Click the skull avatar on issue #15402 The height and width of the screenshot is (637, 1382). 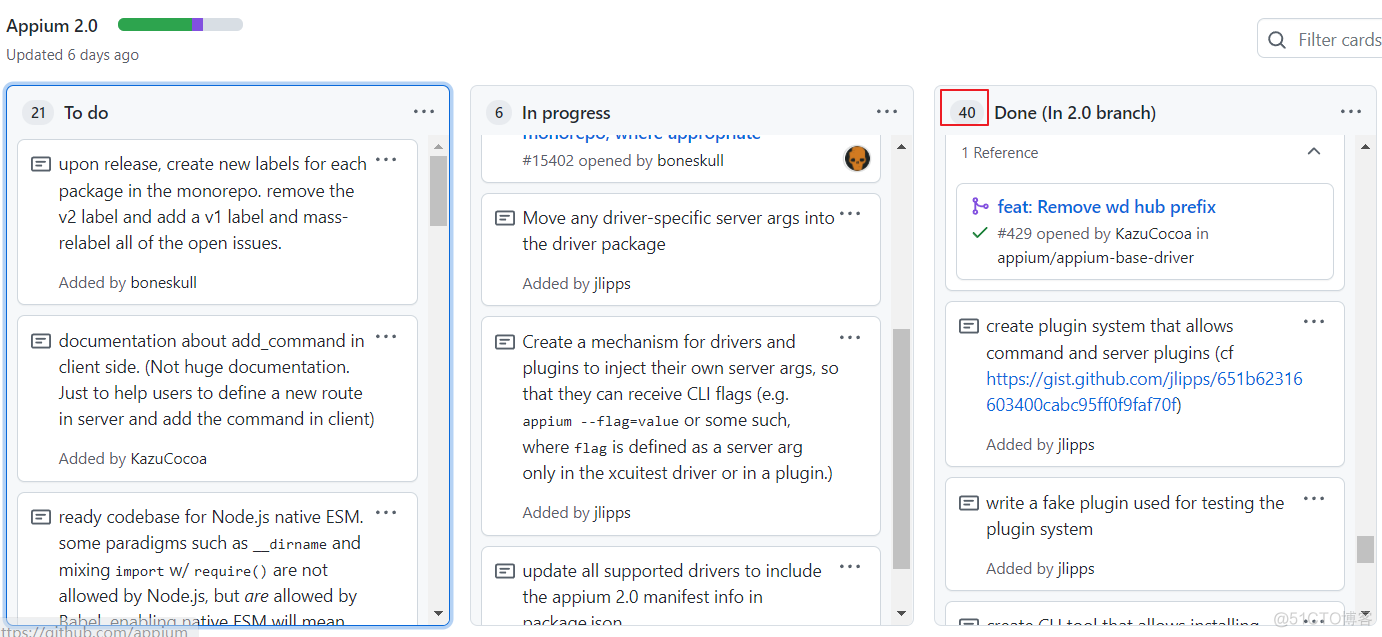(857, 158)
